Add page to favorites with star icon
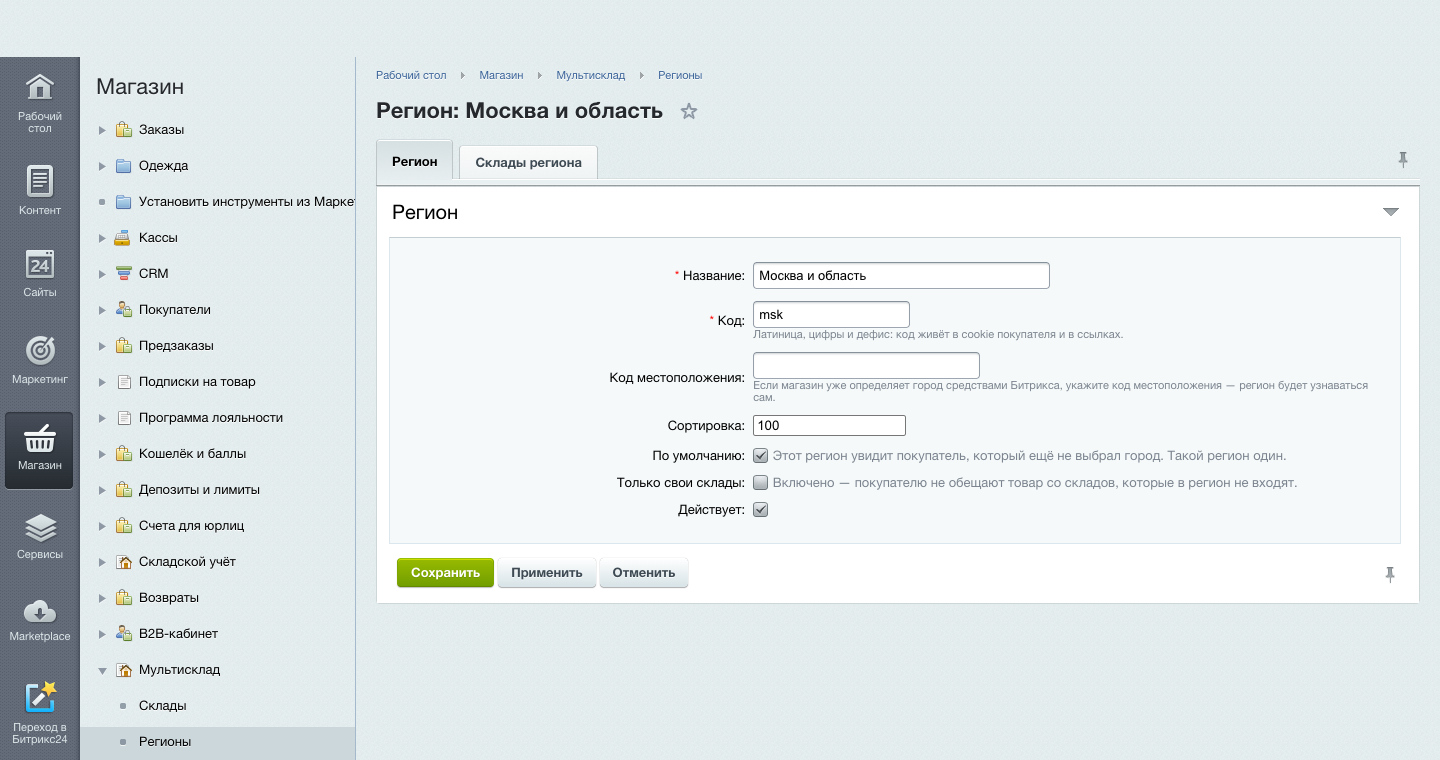 coord(688,111)
